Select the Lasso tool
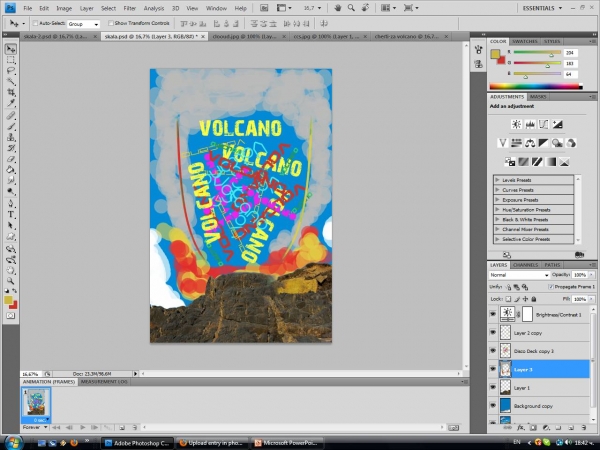This screenshot has width=600, height=450. point(11,71)
